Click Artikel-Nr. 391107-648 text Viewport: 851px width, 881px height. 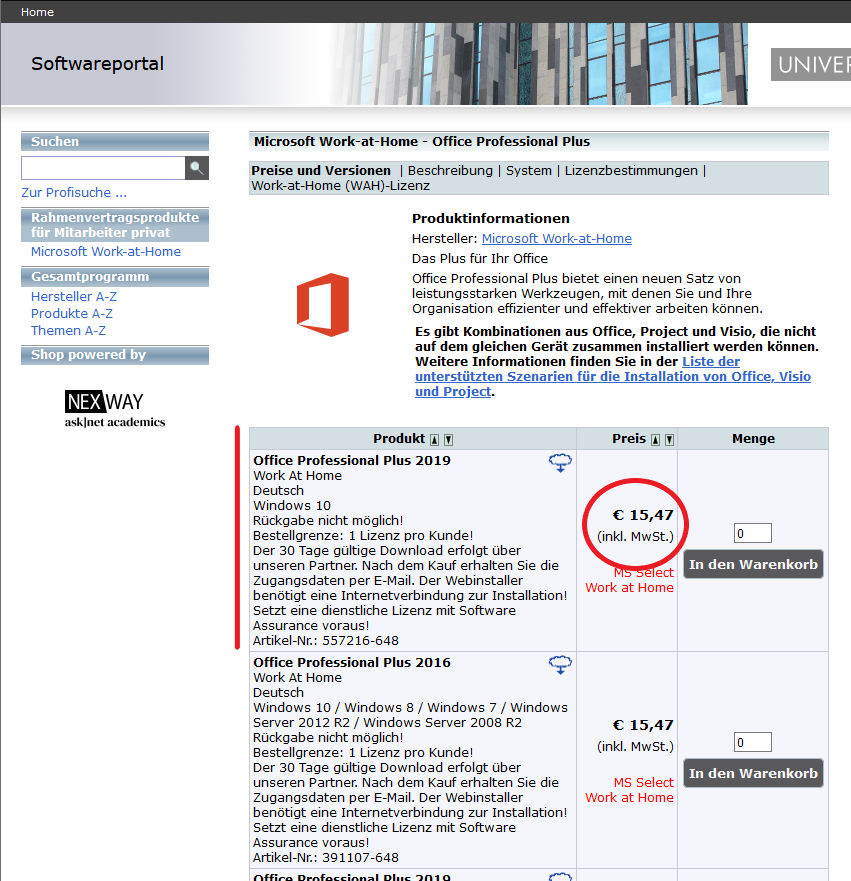pos(326,858)
